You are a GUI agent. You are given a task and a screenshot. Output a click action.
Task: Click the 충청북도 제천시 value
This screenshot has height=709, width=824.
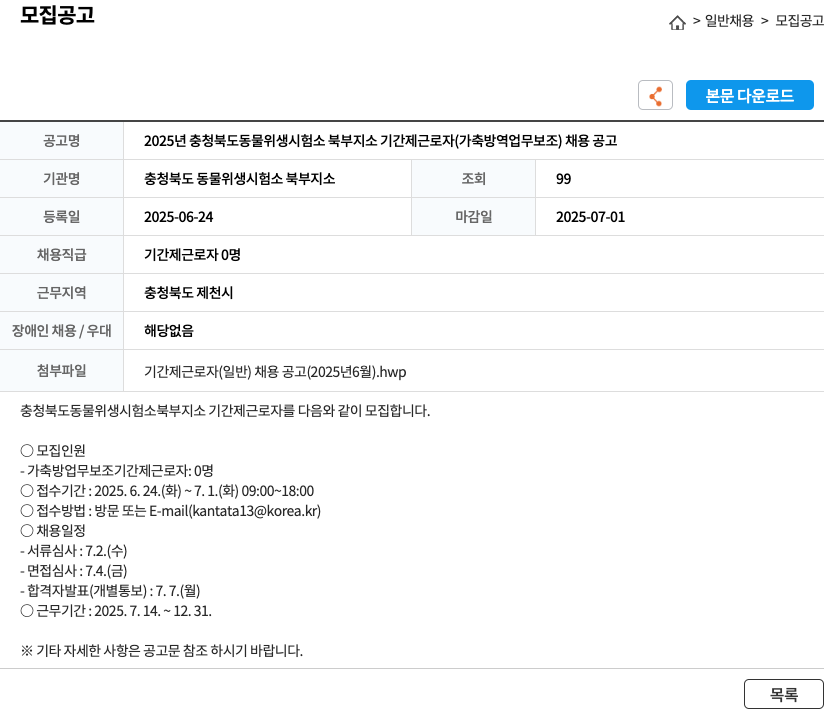pos(188,293)
